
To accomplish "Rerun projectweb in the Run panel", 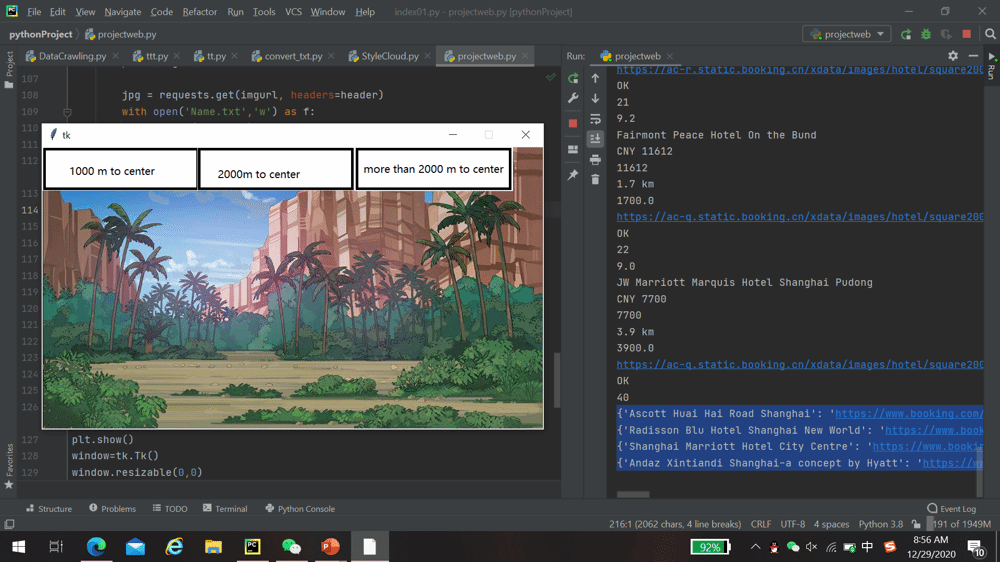I will (x=573, y=78).
